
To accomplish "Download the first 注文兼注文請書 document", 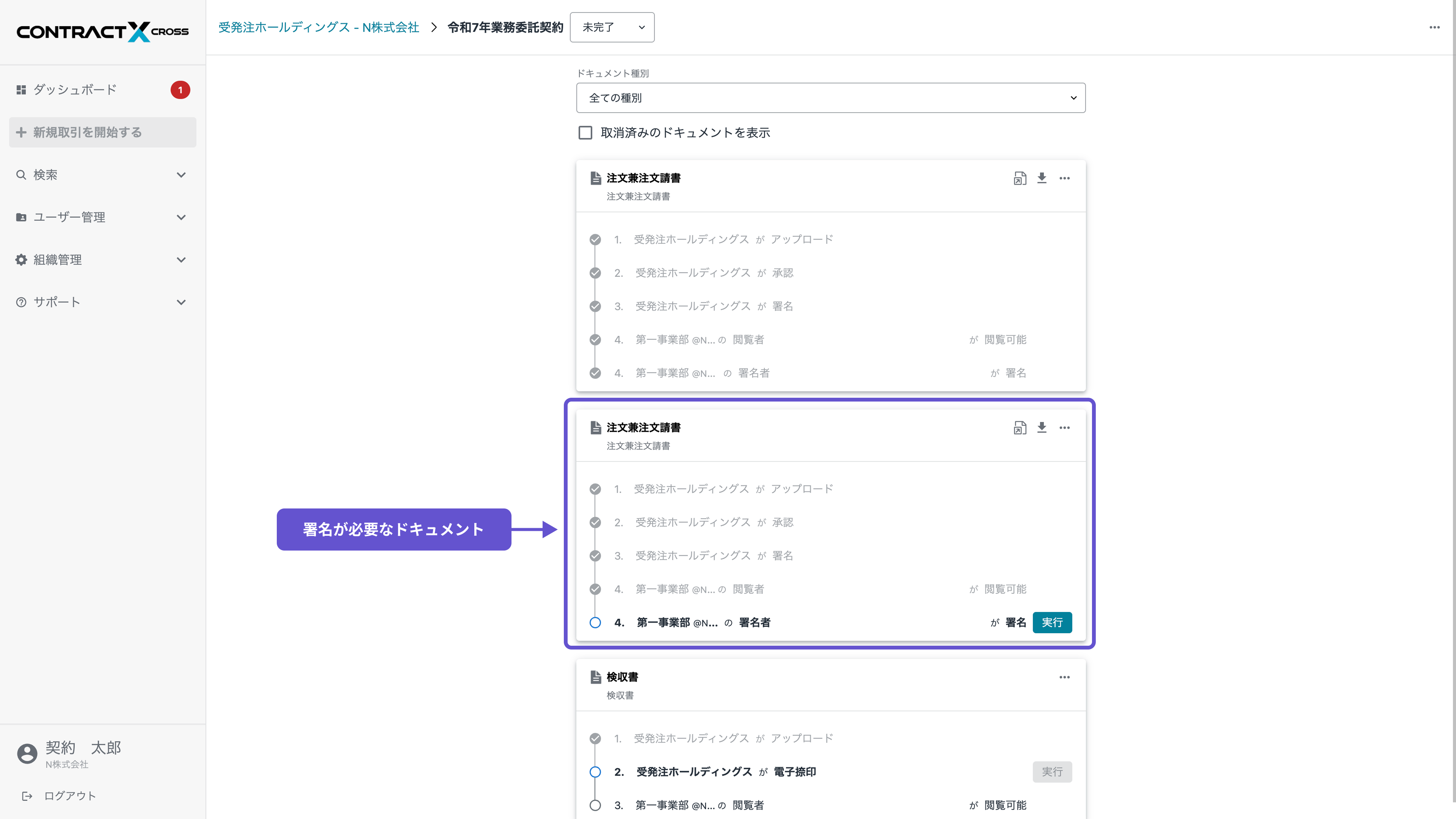I will (x=1042, y=177).
